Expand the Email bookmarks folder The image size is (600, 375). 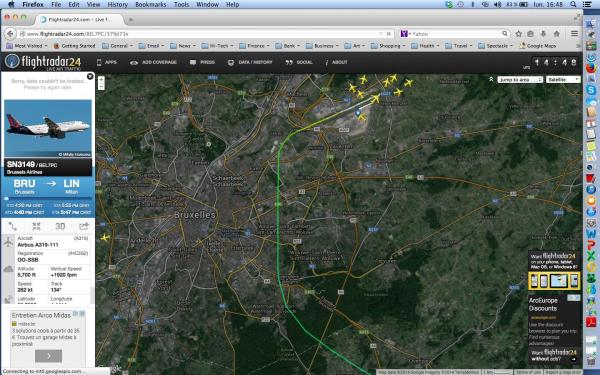[x=152, y=46]
